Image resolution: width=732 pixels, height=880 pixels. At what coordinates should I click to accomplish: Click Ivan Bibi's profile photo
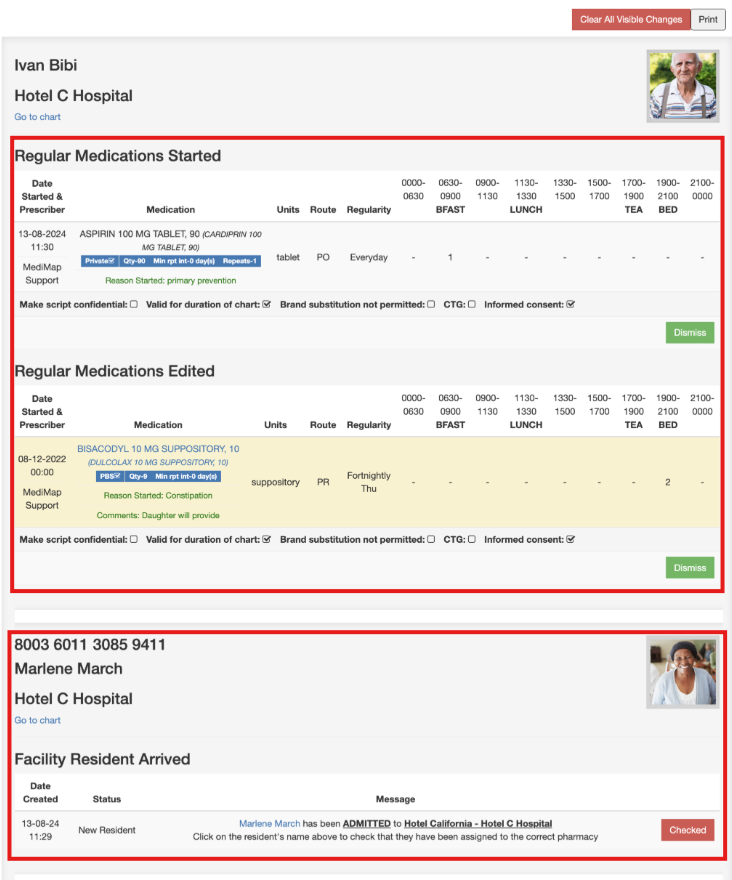682,86
